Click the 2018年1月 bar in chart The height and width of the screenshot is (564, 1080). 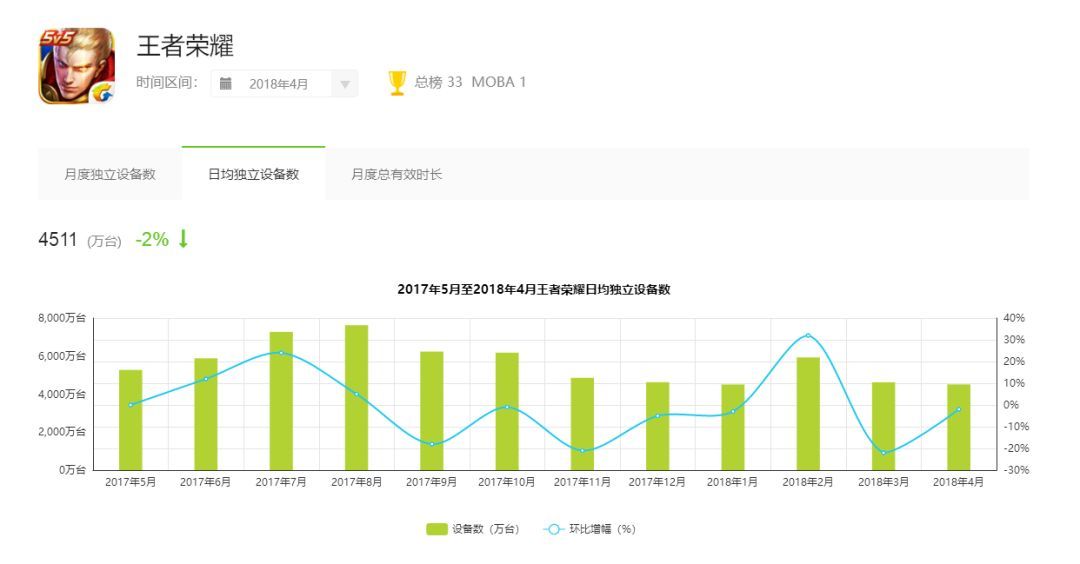pyautogui.click(x=733, y=428)
